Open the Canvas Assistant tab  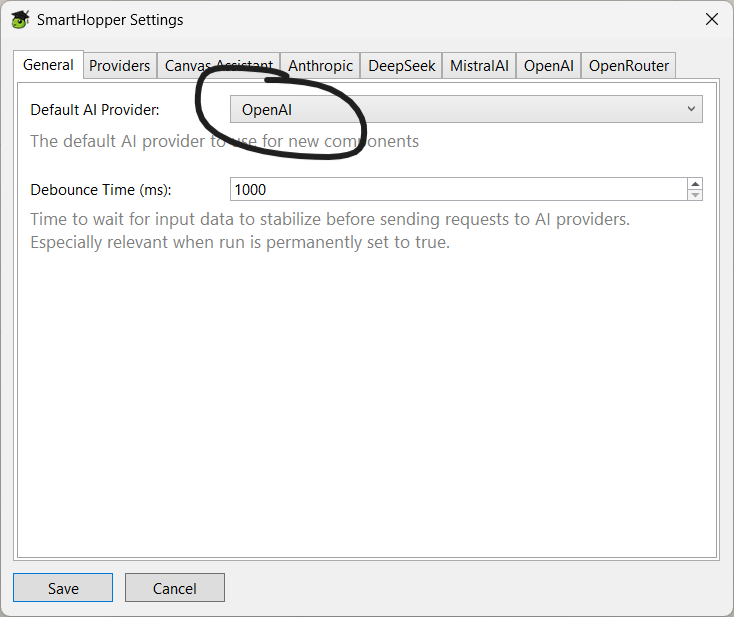219,66
